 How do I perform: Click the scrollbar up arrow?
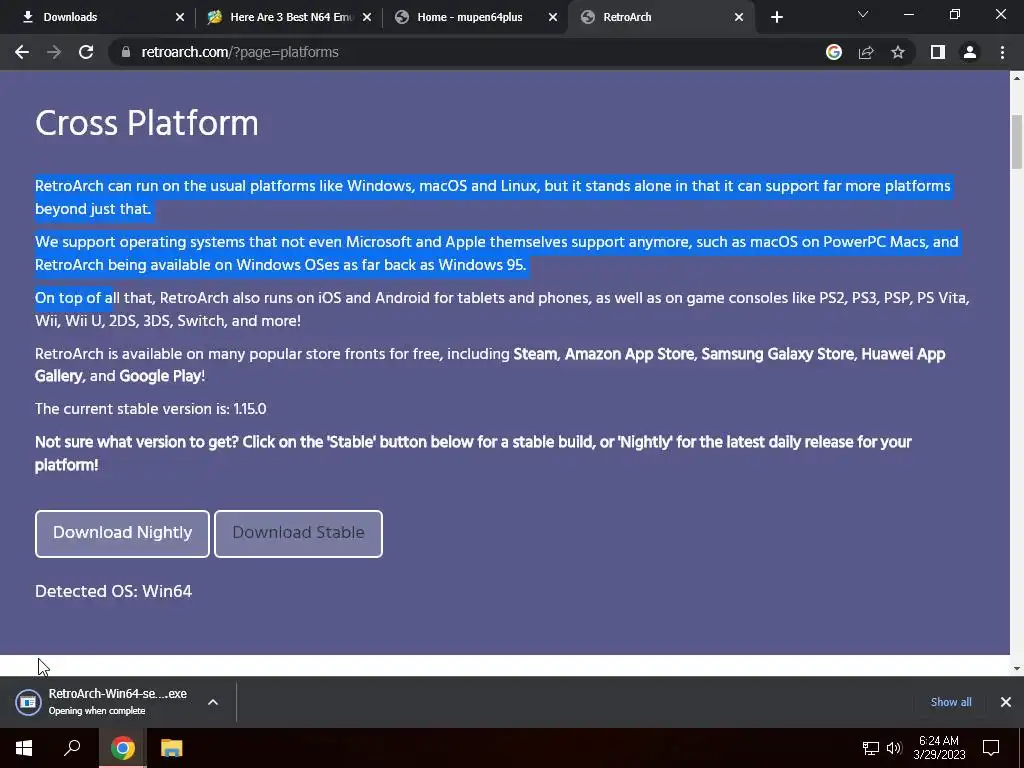coord(1017,78)
